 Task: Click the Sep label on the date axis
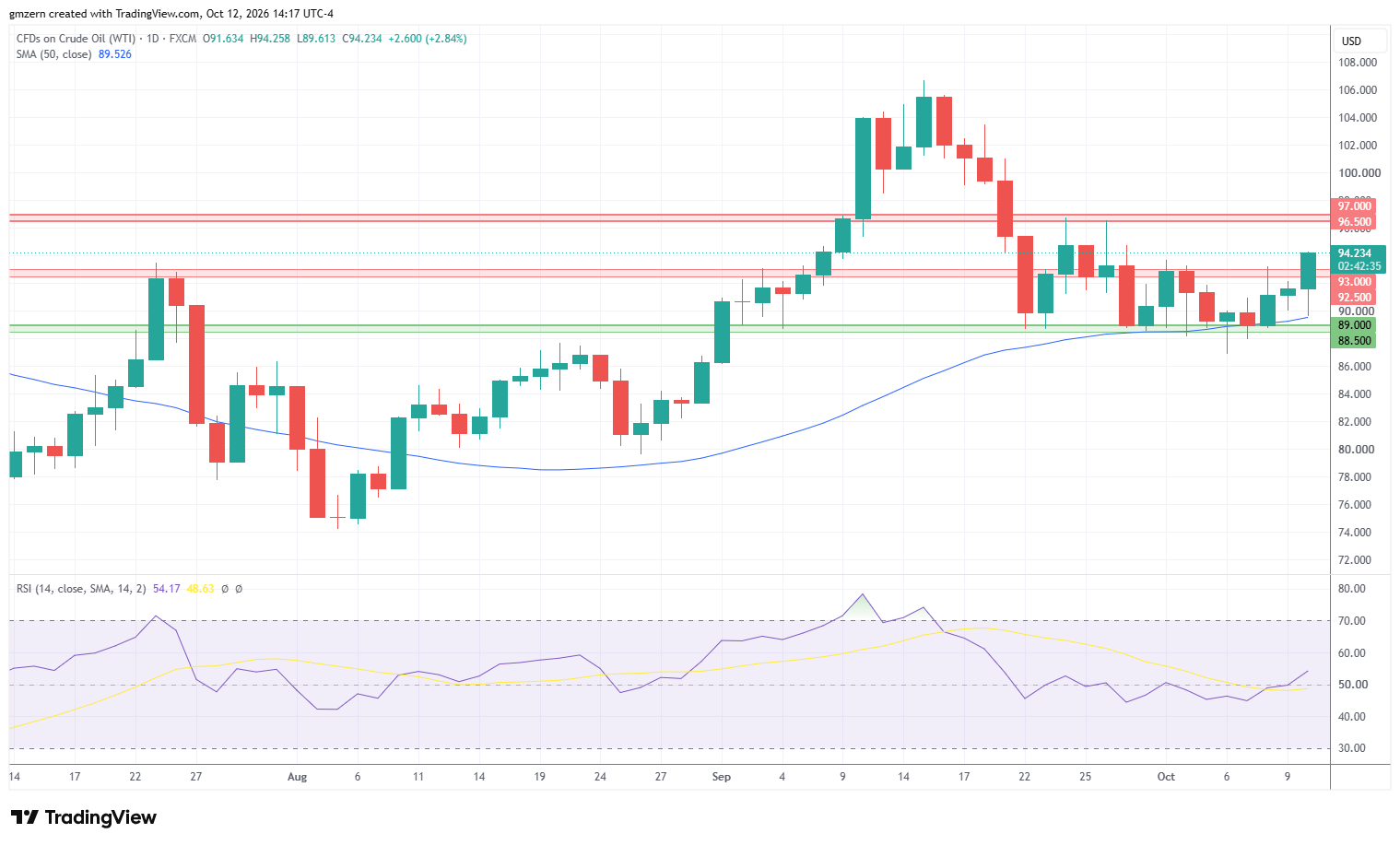(722, 777)
